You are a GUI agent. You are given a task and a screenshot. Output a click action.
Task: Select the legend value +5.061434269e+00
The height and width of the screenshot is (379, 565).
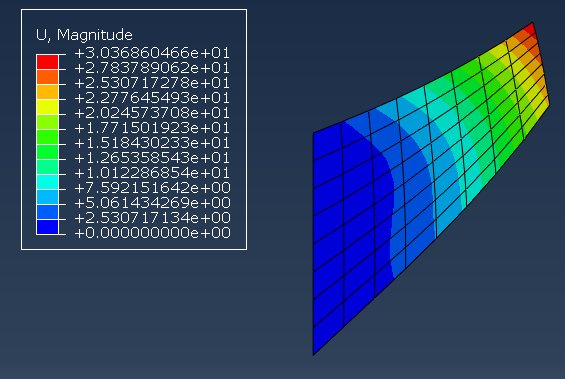[x=152, y=203]
